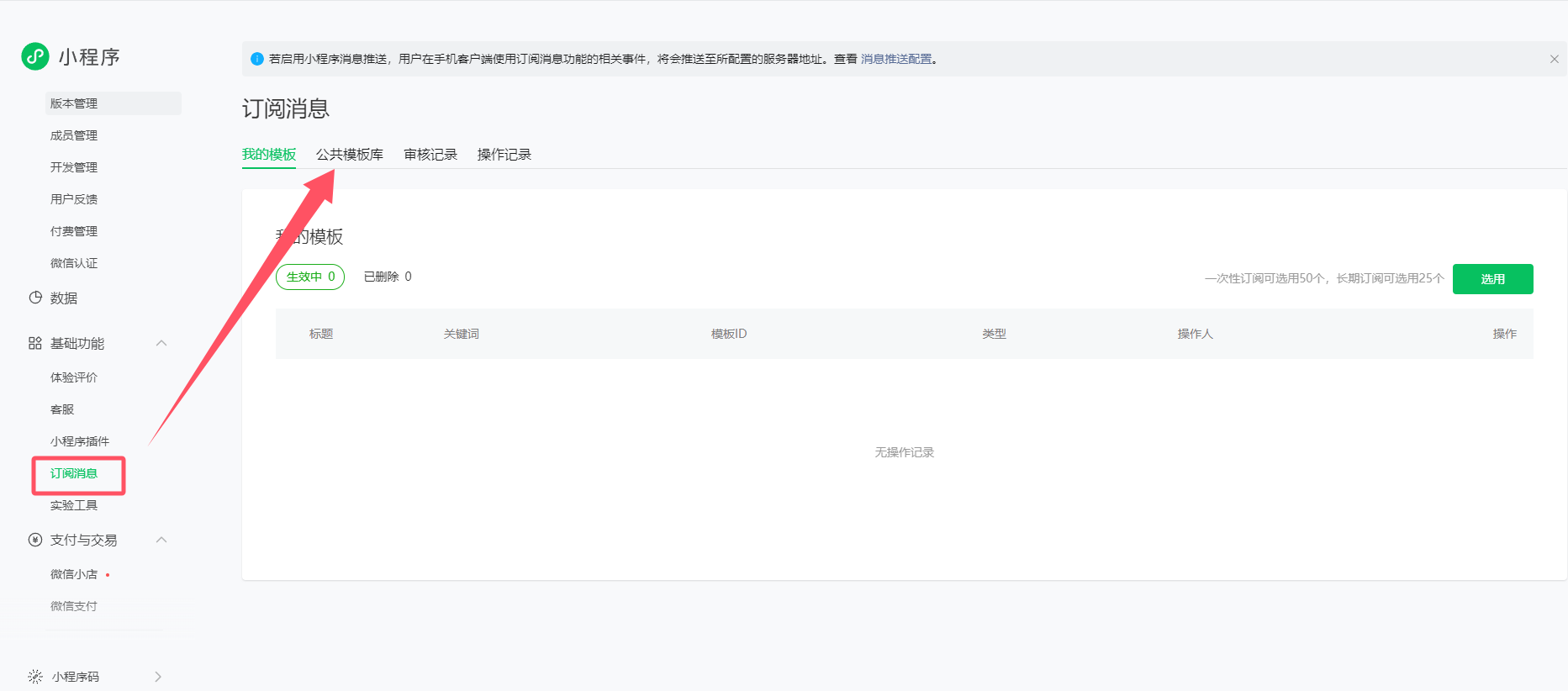Click the blue info icon in notice banner
The width and height of the screenshot is (1568, 691).
[x=257, y=59]
